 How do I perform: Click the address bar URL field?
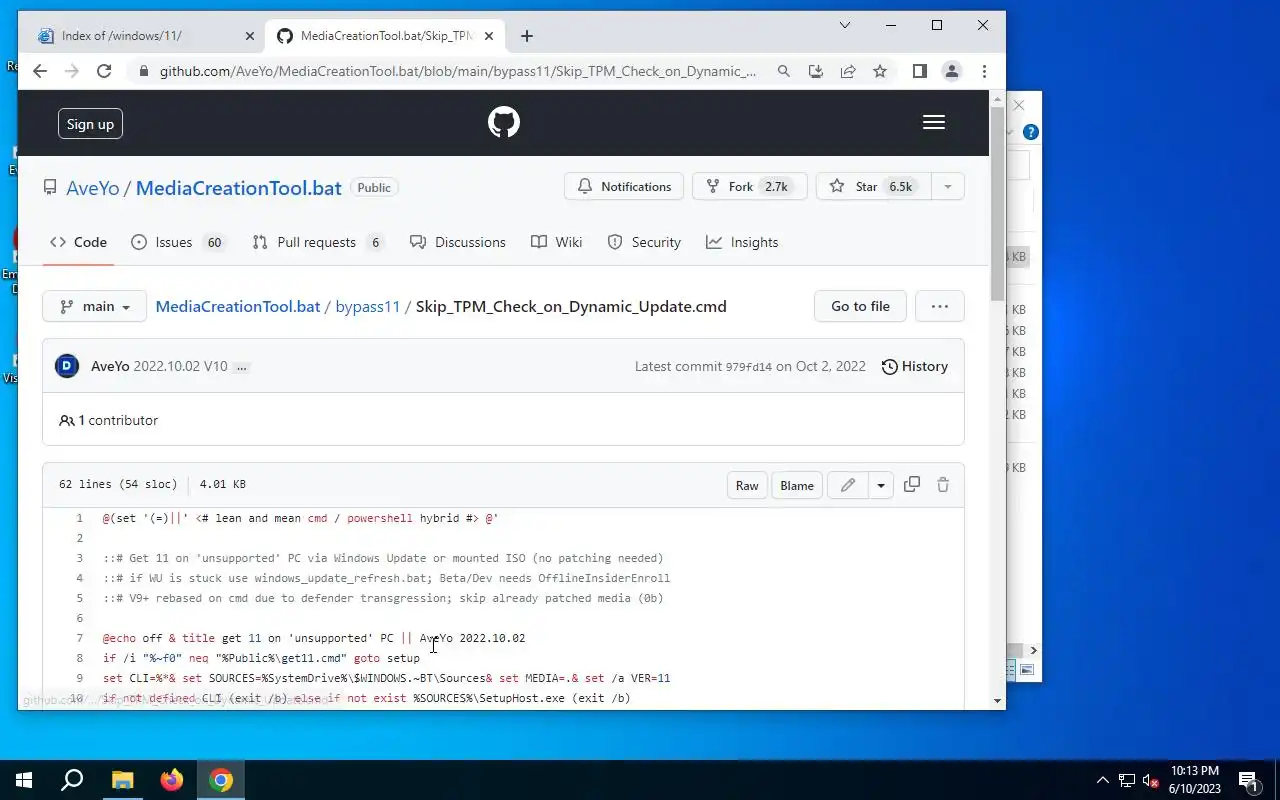coord(458,71)
